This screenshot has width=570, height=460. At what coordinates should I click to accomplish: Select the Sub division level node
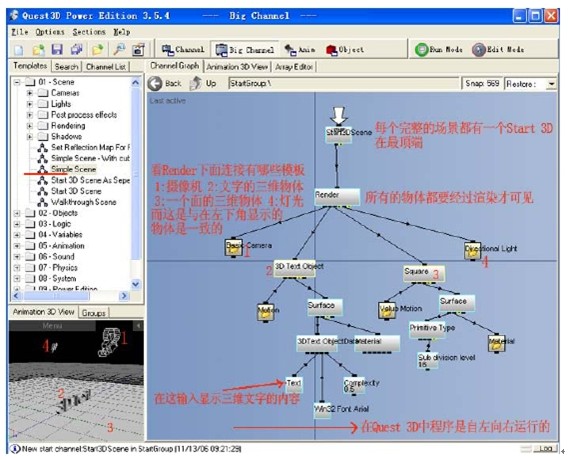[428, 361]
